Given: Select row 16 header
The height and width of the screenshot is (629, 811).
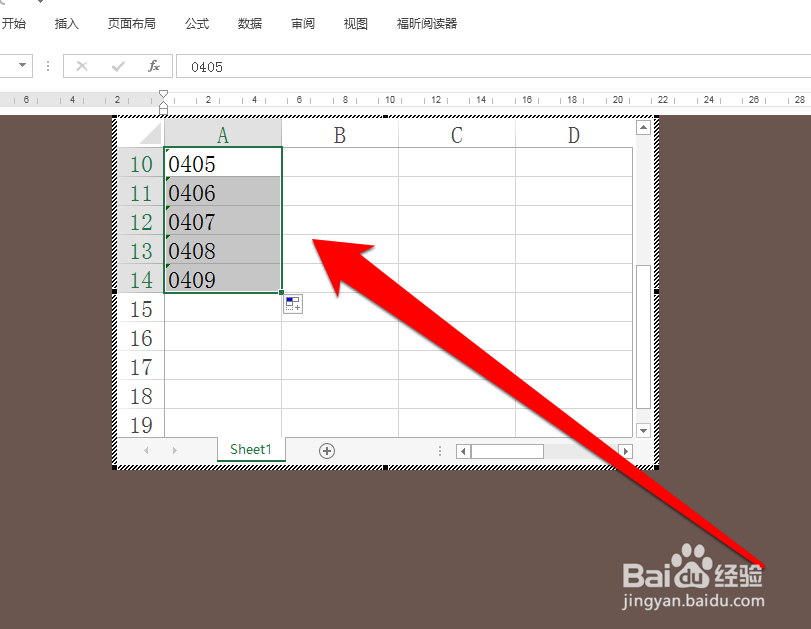Looking at the screenshot, I should (141, 338).
